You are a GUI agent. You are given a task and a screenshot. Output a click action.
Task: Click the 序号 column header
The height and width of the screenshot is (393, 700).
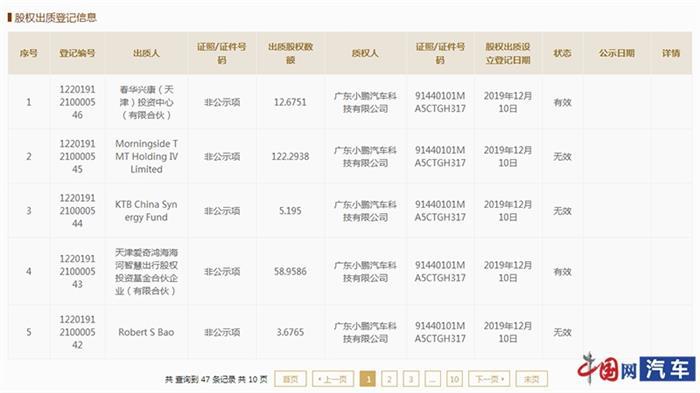(29, 53)
